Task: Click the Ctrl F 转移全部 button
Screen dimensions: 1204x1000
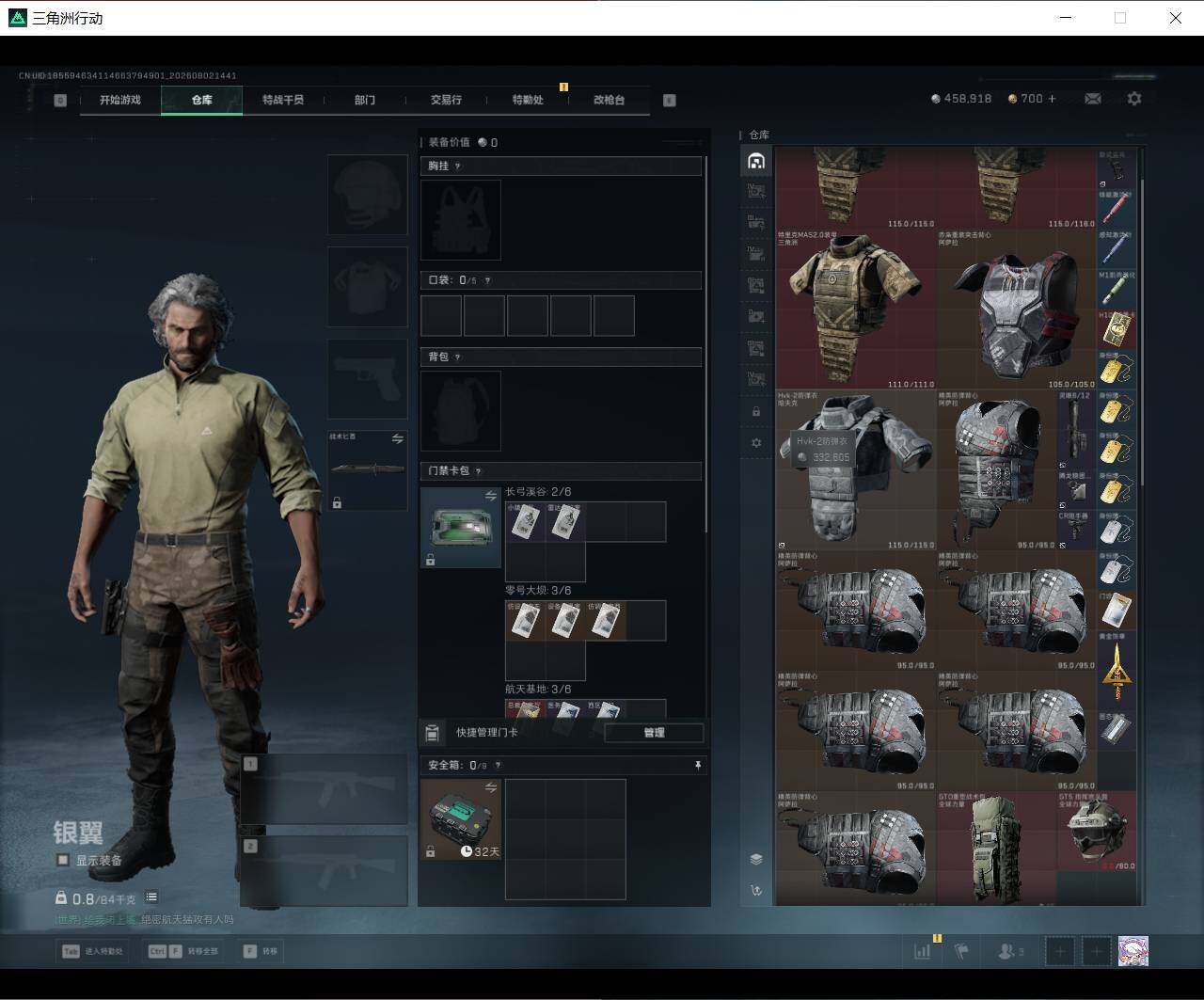Action: click(183, 951)
